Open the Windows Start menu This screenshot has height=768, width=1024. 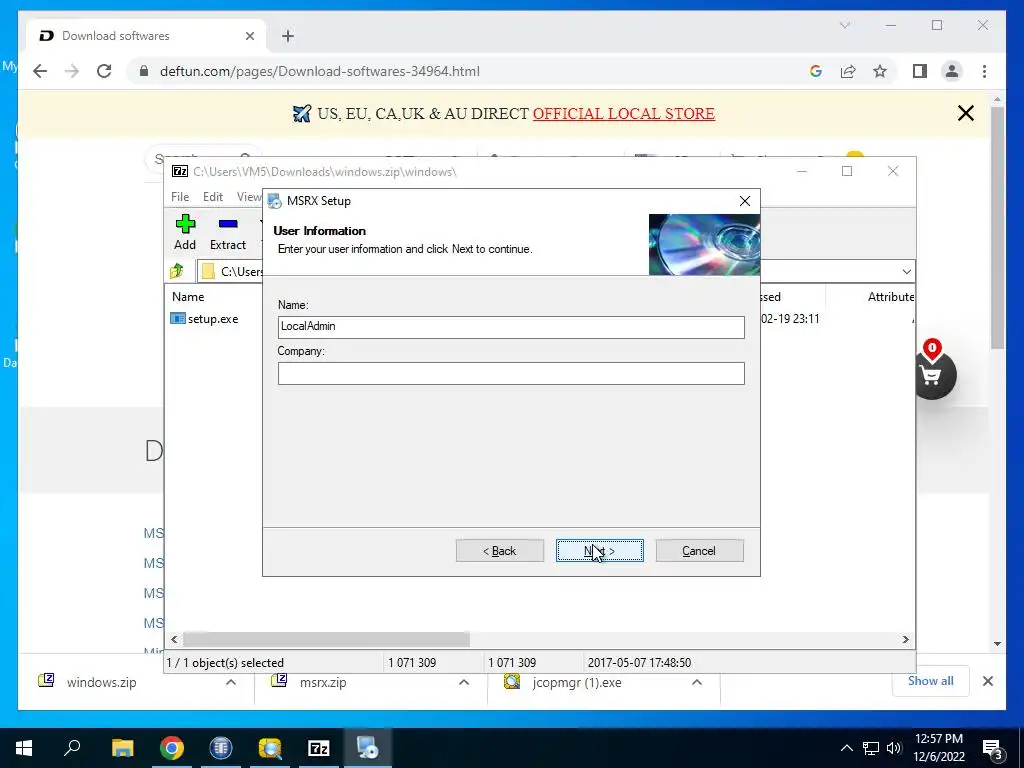click(x=24, y=748)
